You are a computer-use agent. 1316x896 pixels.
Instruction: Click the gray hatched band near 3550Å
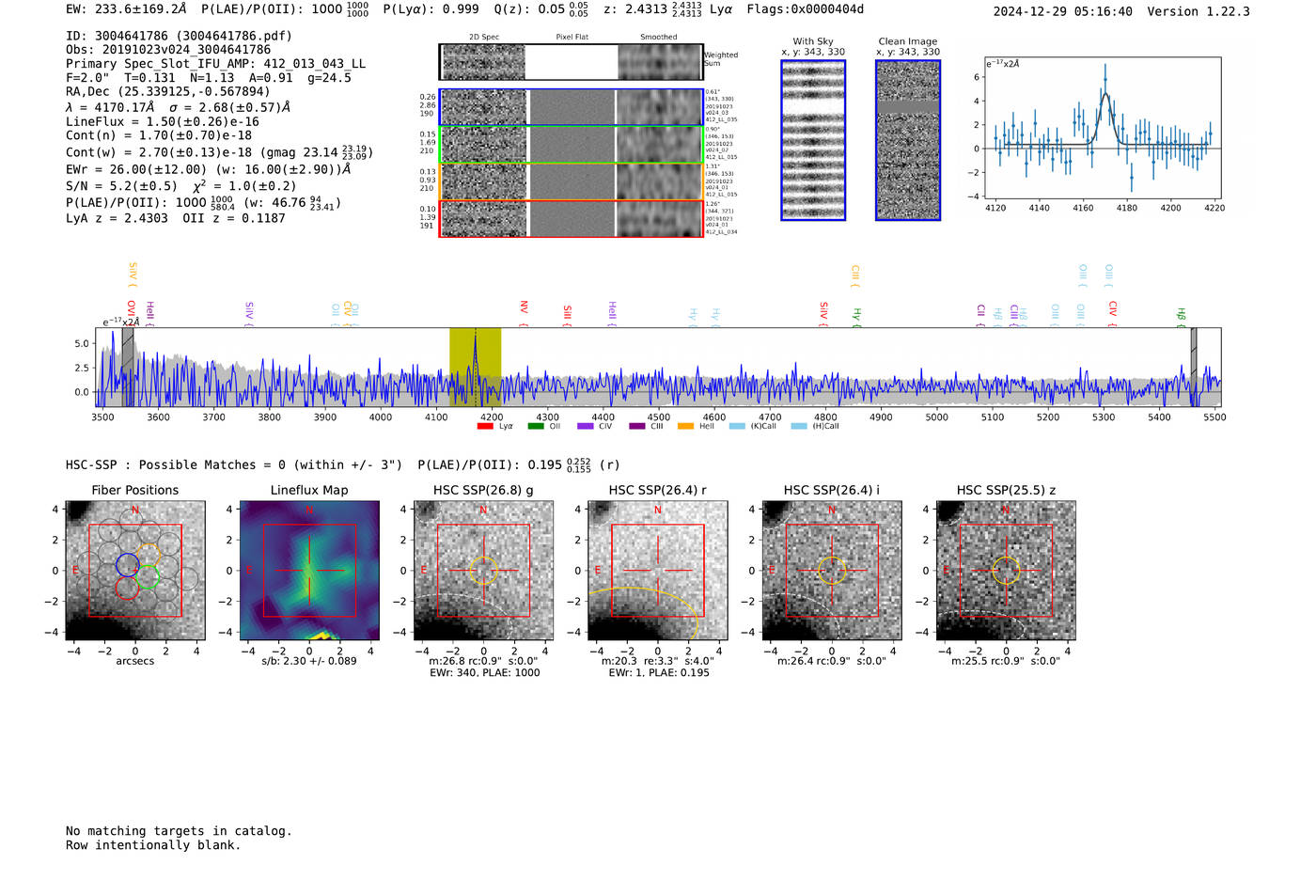pyautogui.click(x=128, y=367)
